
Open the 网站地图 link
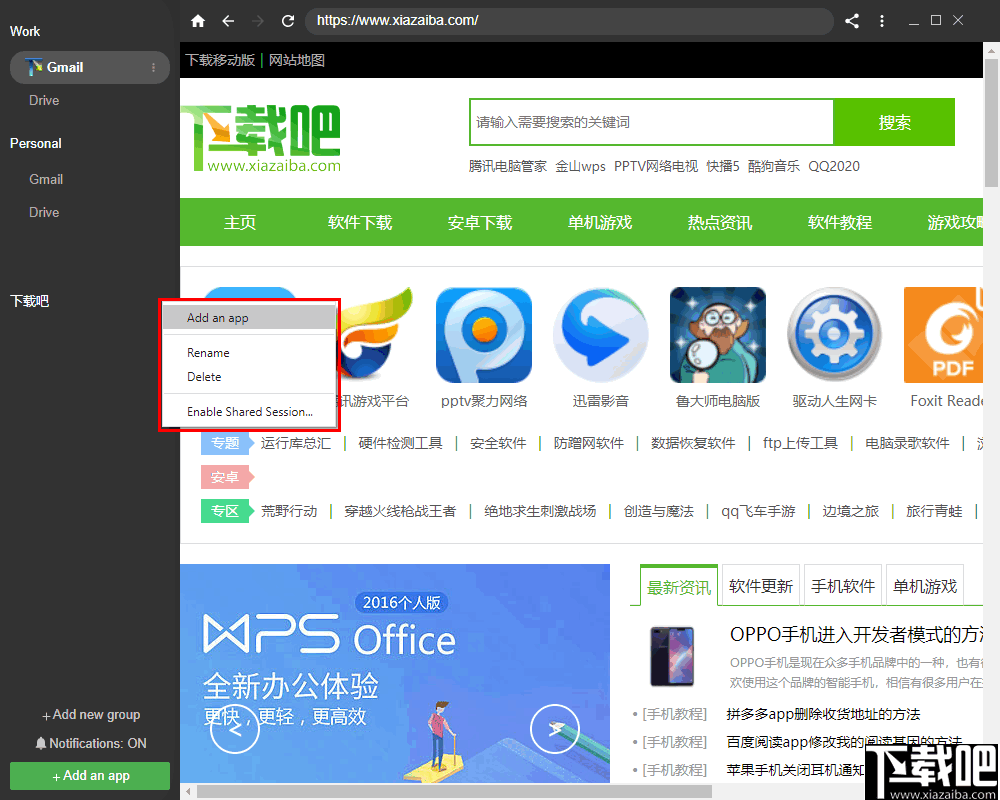(x=297, y=60)
